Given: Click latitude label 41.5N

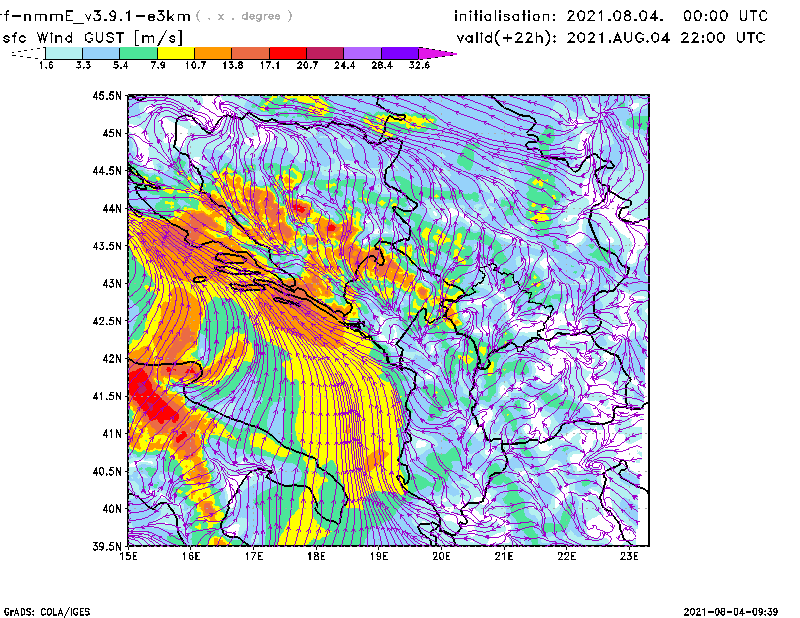Looking at the screenshot, I should (x=107, y=396).
